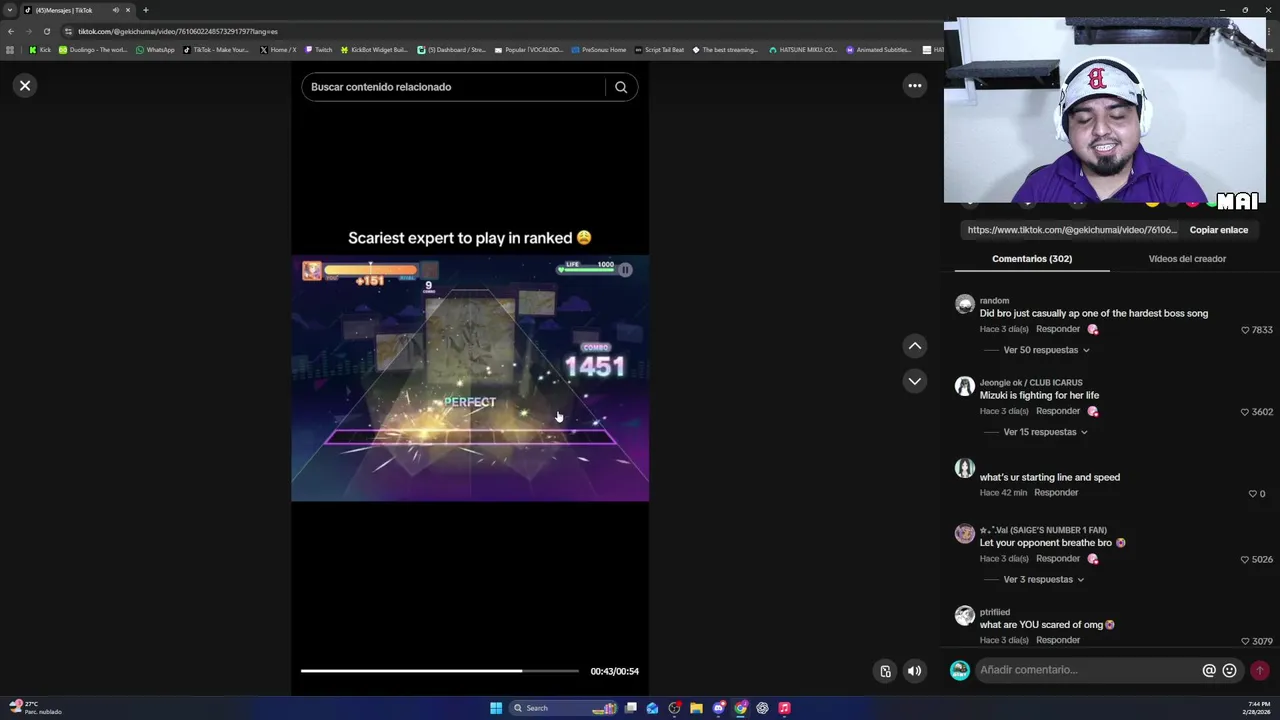Open the emoji picker in comment box
Viewport: 1280px width, 720px height.
(1230, 670)
